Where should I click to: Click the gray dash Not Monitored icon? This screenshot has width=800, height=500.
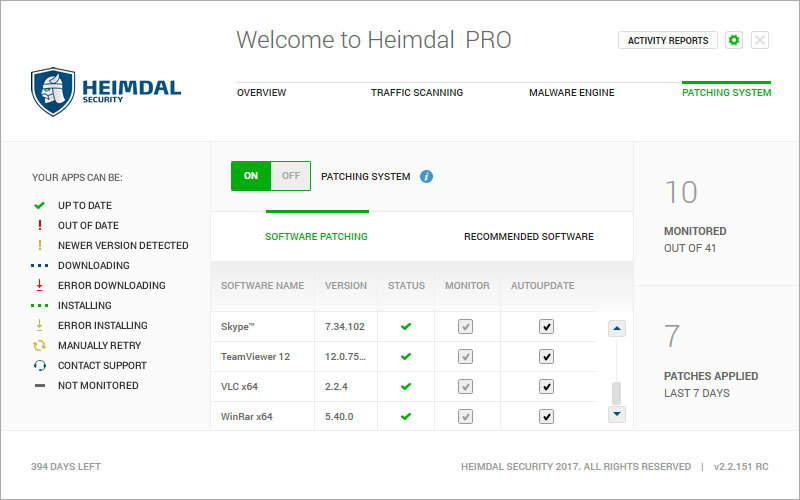point(39,386)
